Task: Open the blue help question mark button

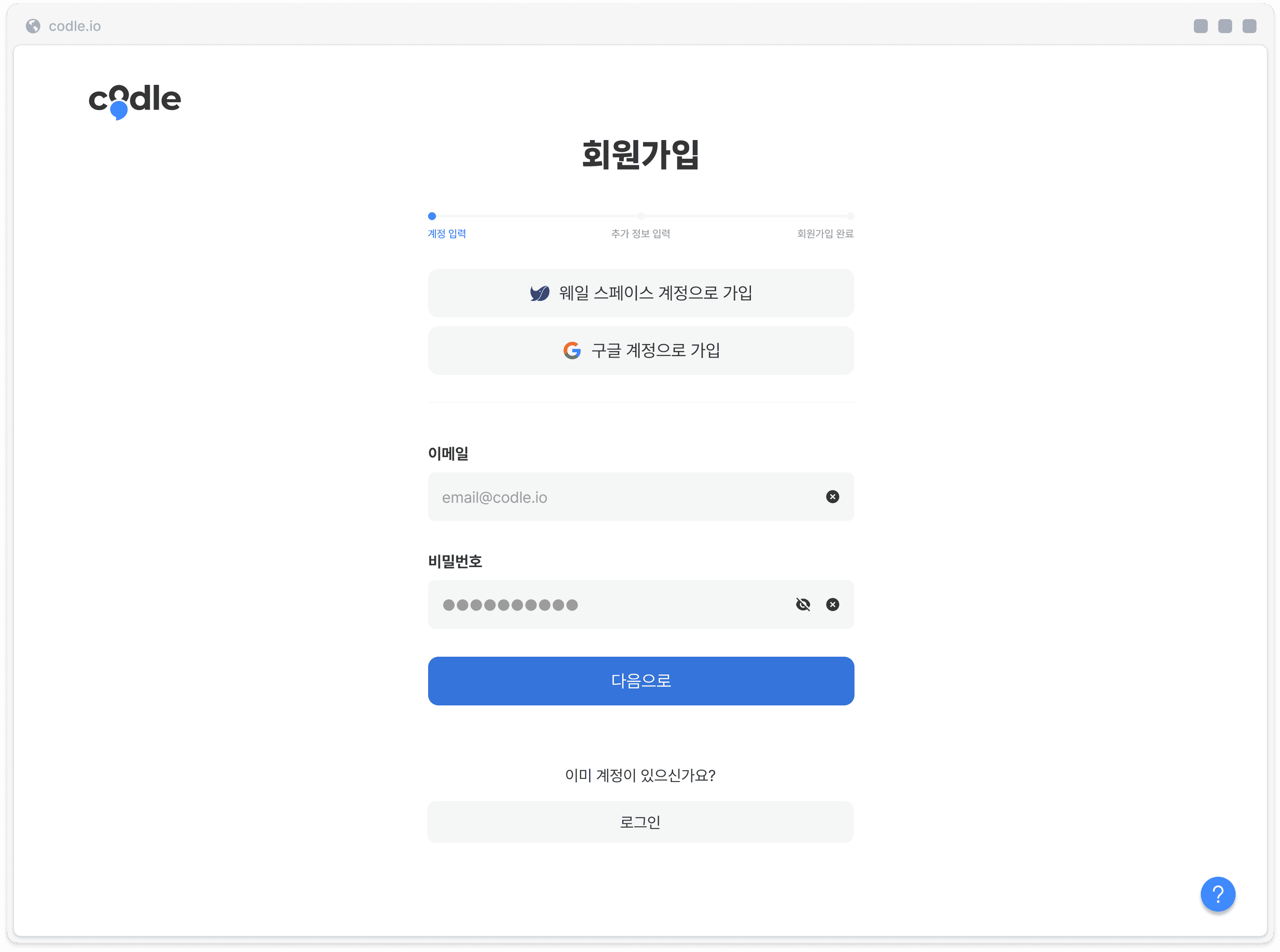Action: point(1217,894)
